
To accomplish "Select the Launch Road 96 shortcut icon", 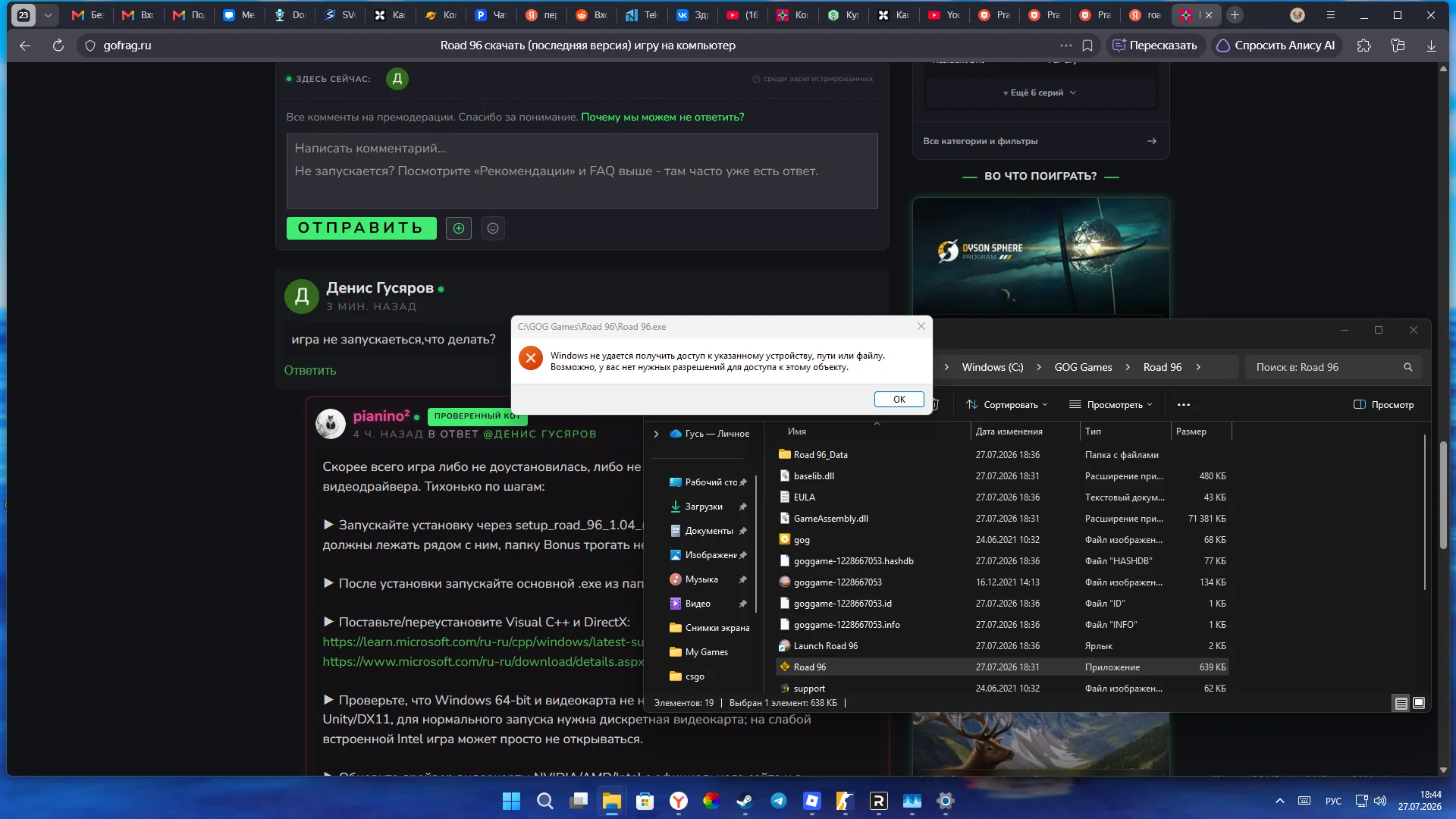I will 785,646.
